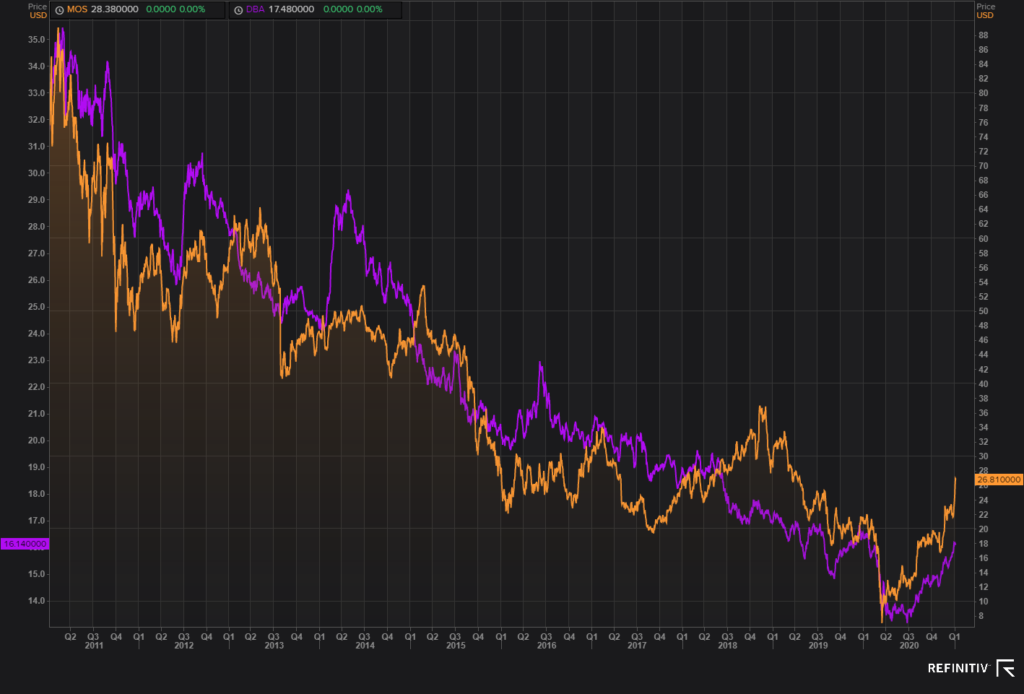1024x694 pixels.
Task: Click the 2020 year label on time axis
Action: click(909, 646)
